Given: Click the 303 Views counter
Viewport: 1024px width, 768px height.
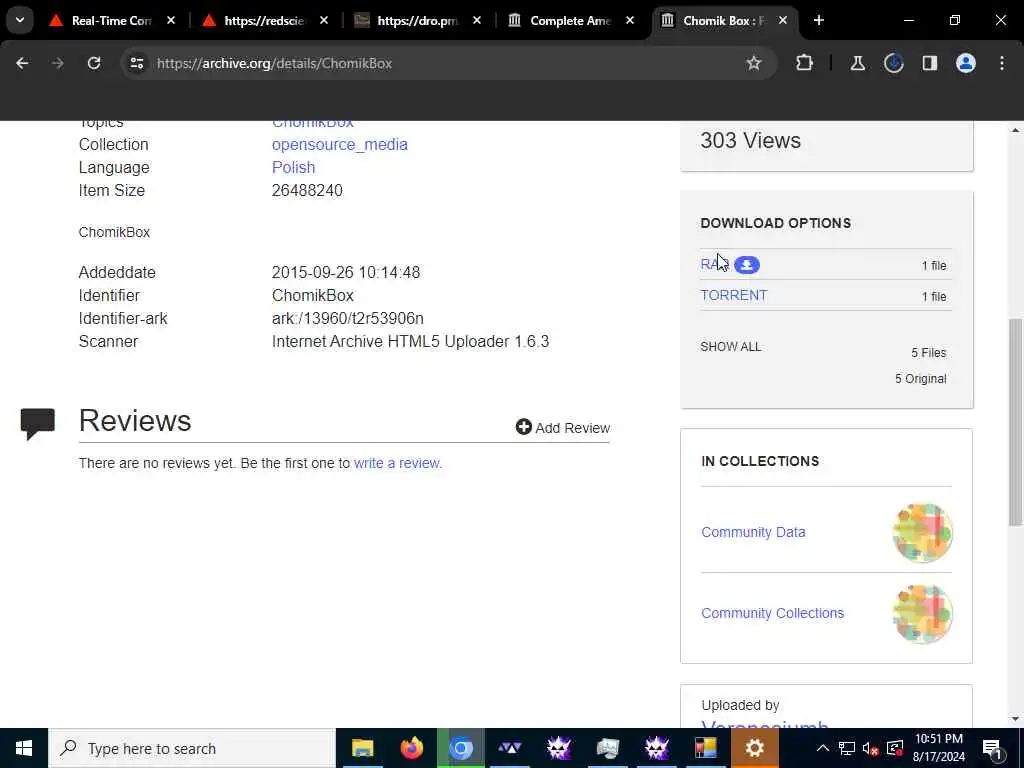Looking at the screenshot, I should (x=750, y=140).
